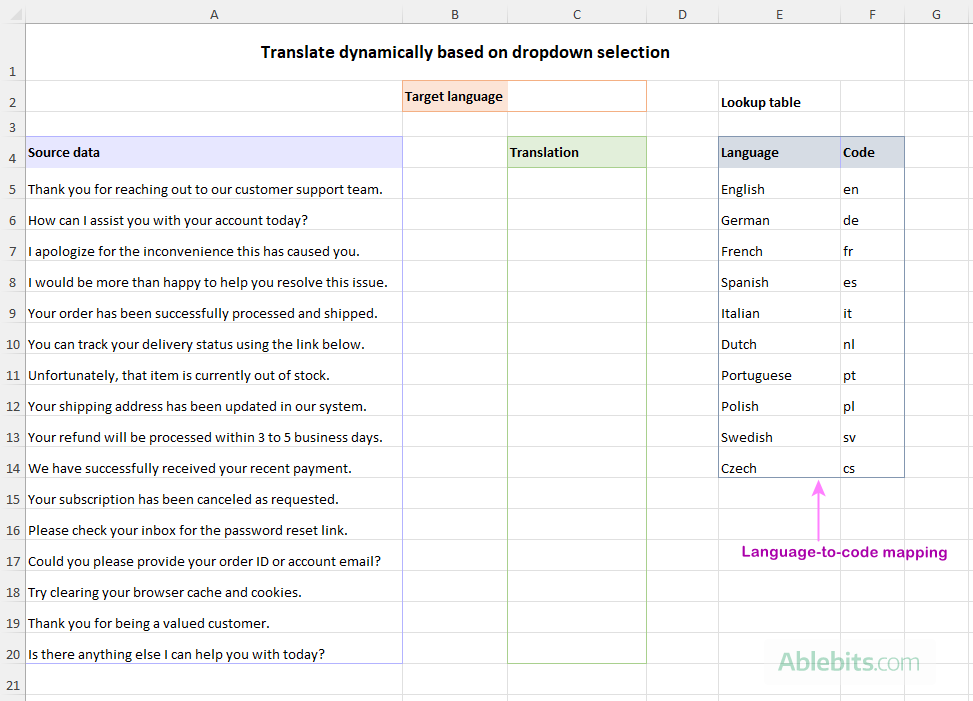Select the 'Source data' header cell
This screenshot has width=973, height=701.
click(214, 153)
